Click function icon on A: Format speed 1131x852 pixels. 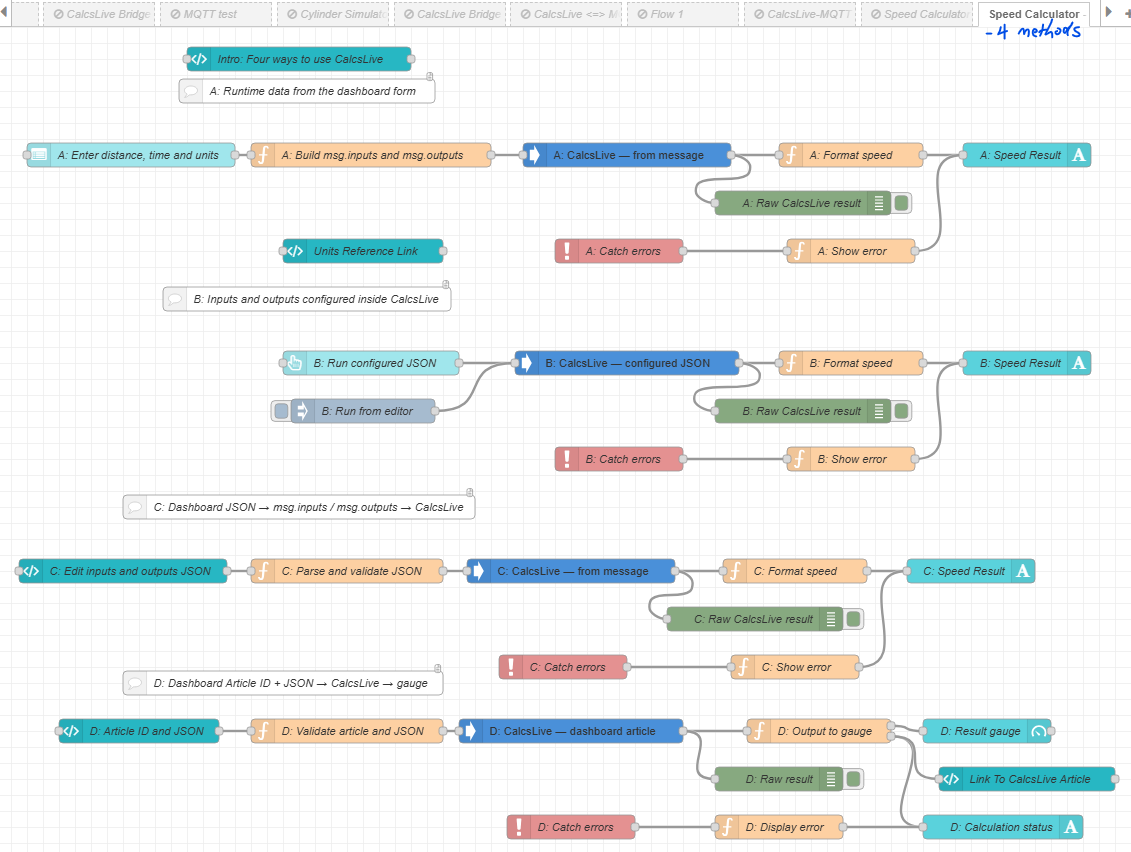791,155
